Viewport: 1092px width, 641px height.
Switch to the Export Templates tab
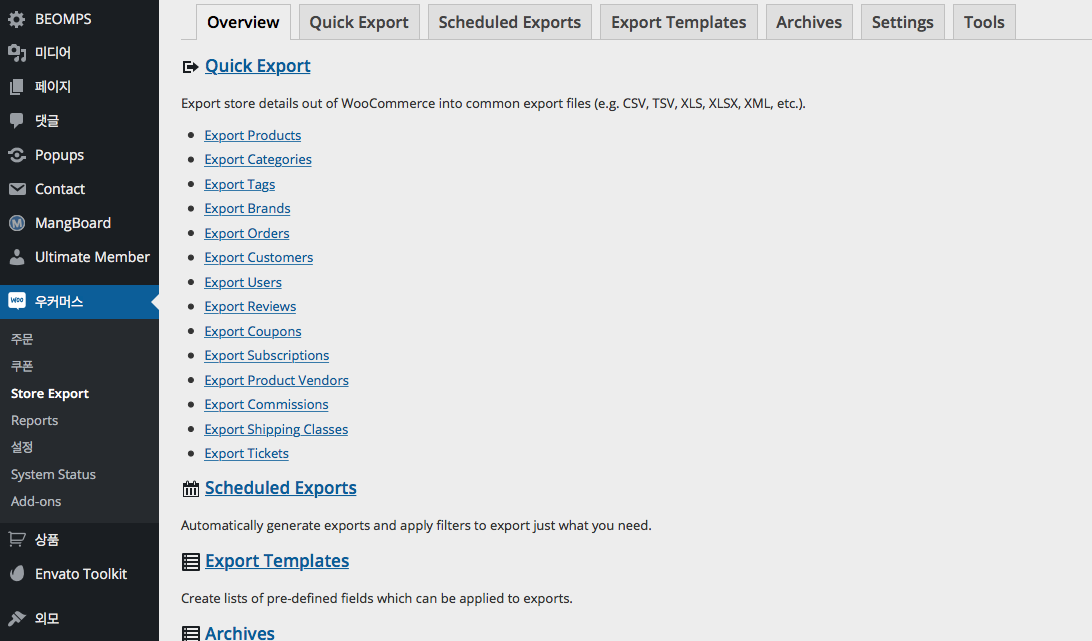point(678,22)
